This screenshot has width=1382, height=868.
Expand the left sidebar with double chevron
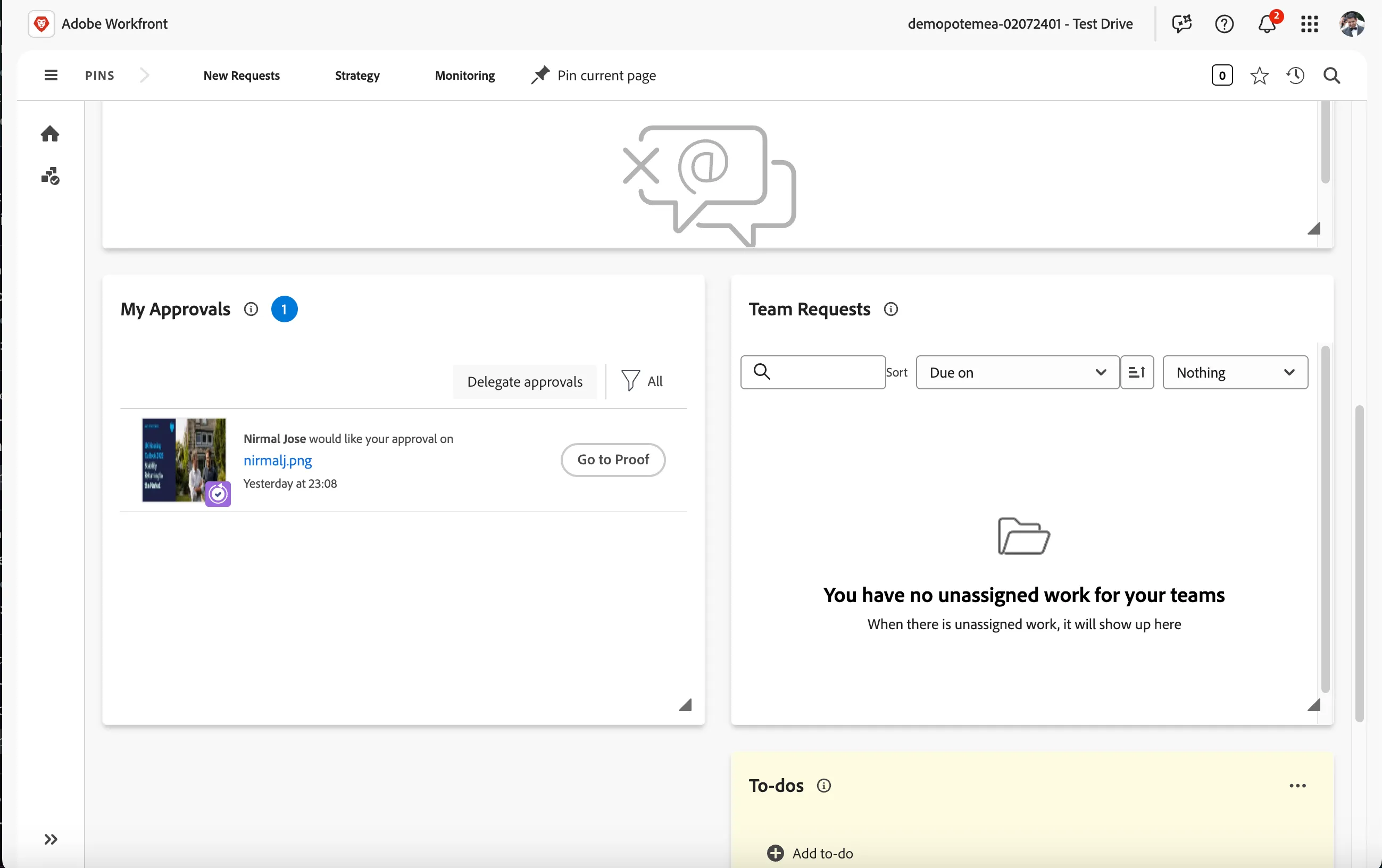[x=51, y=839]
